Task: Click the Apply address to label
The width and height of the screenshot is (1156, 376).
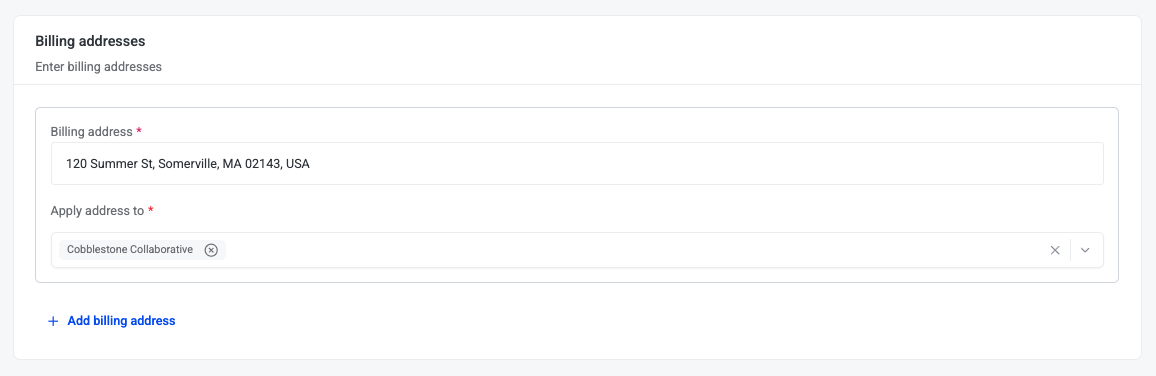Action: [97, 210]
